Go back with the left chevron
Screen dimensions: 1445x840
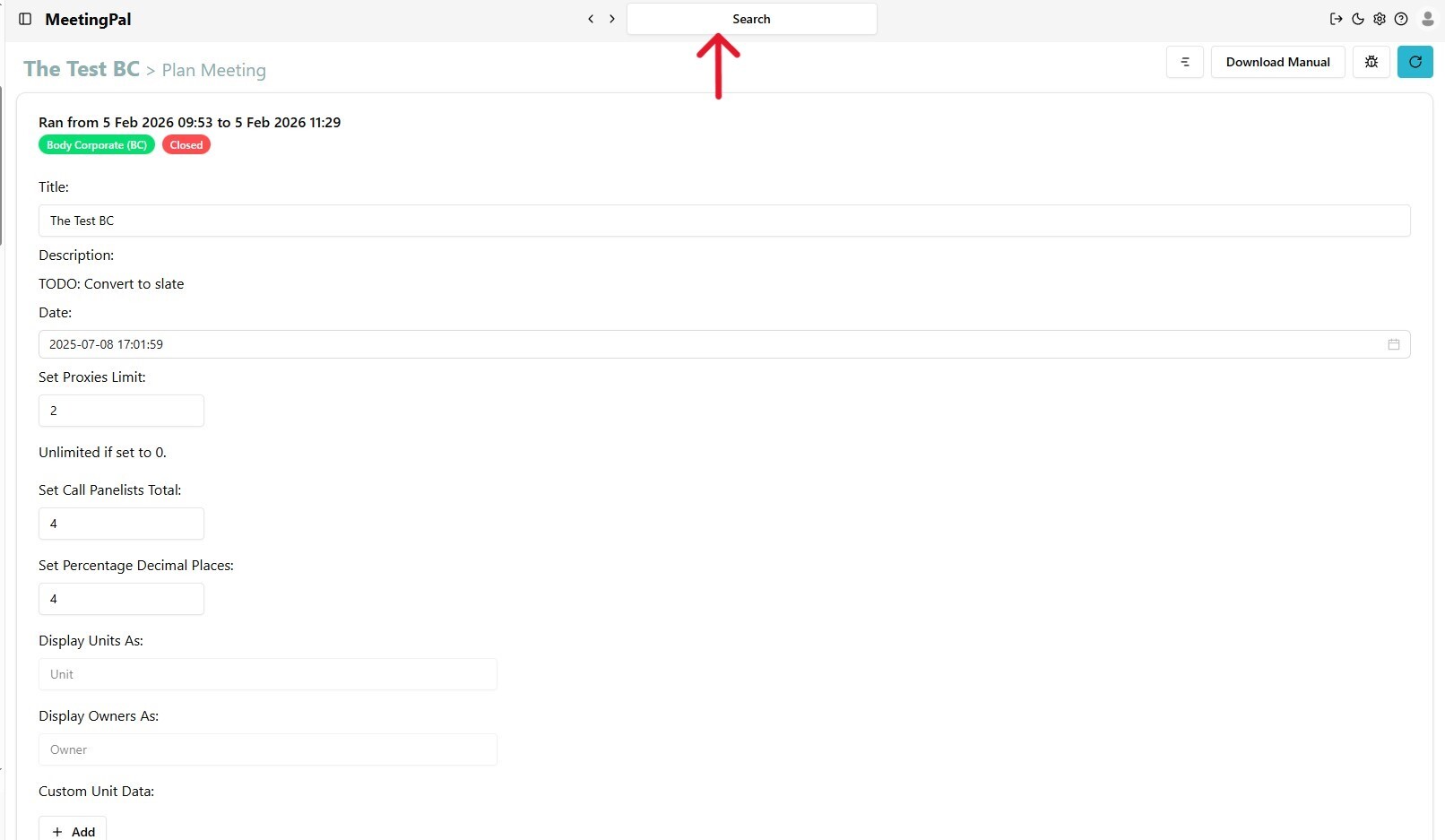591,19
